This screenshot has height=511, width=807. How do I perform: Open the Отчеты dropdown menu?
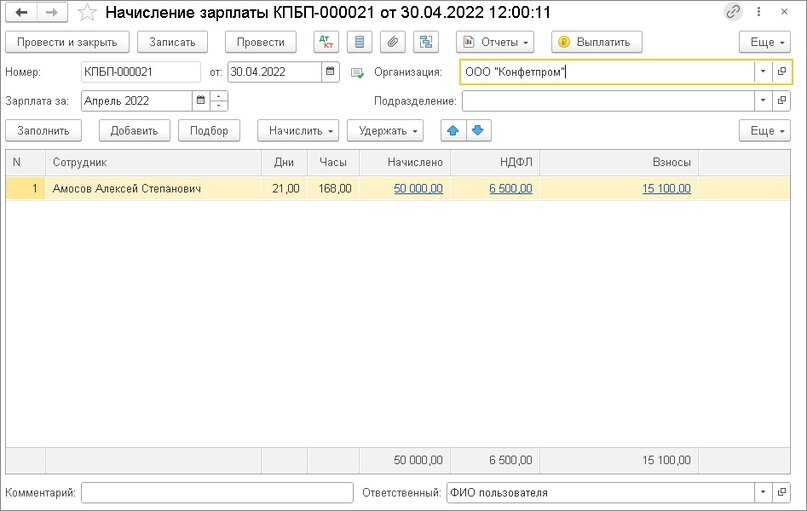[495, 42]
